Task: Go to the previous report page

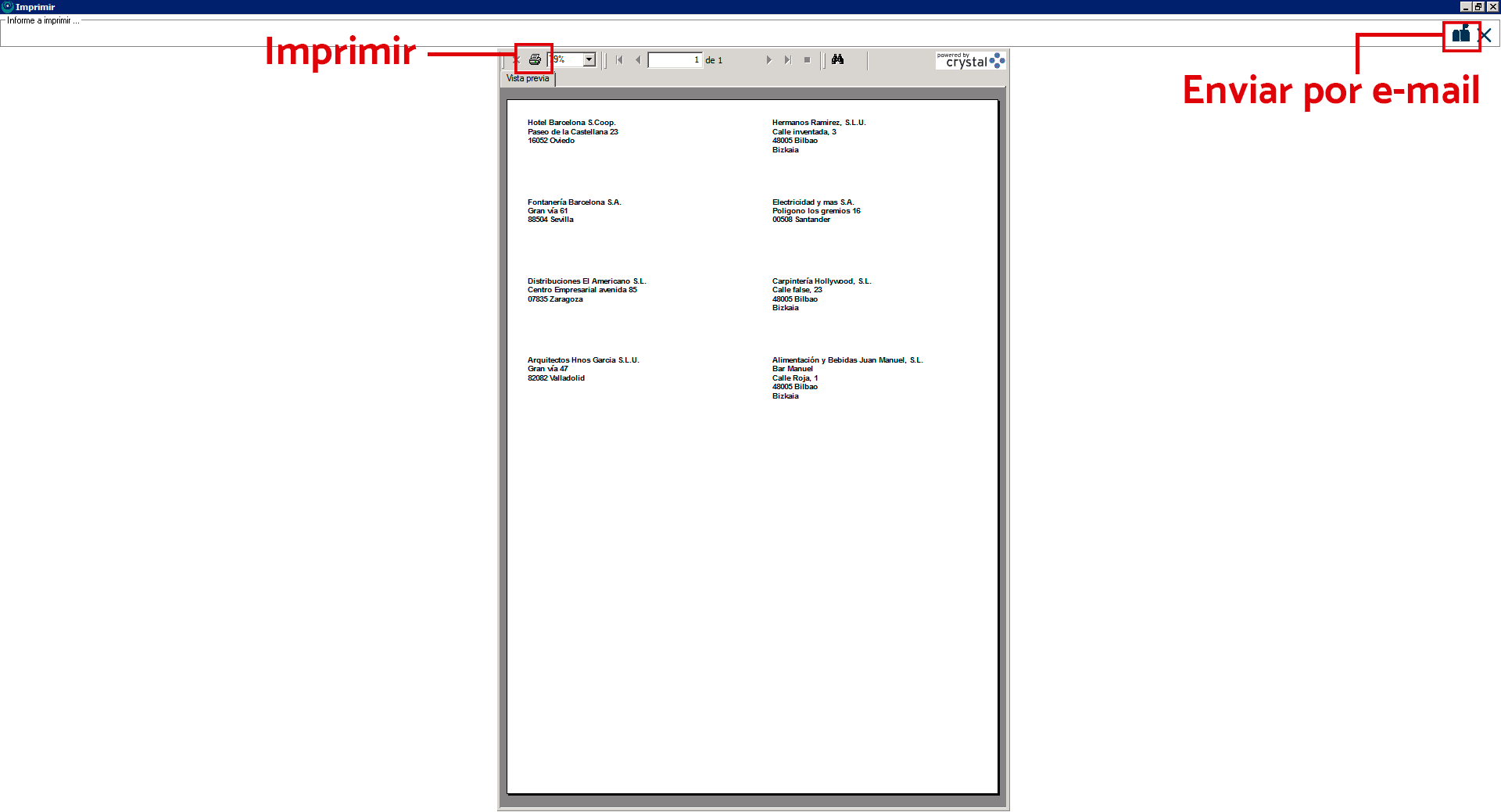Action: pos(638,60)
